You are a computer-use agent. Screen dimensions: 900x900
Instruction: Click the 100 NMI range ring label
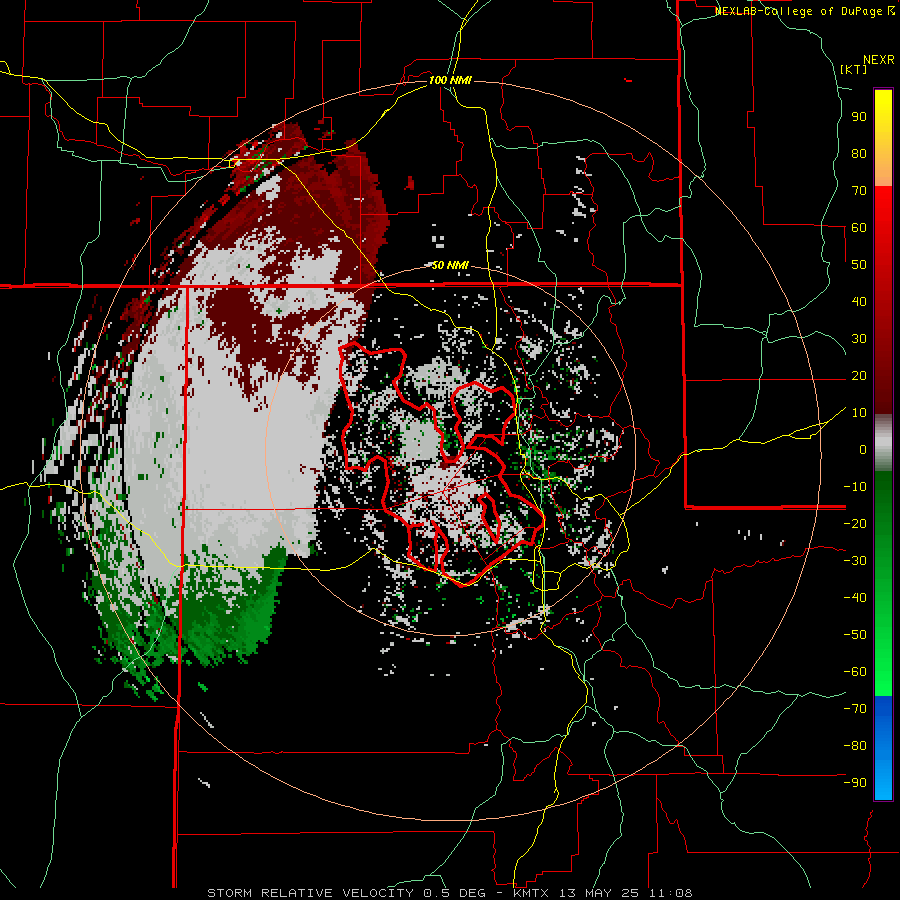450,80
